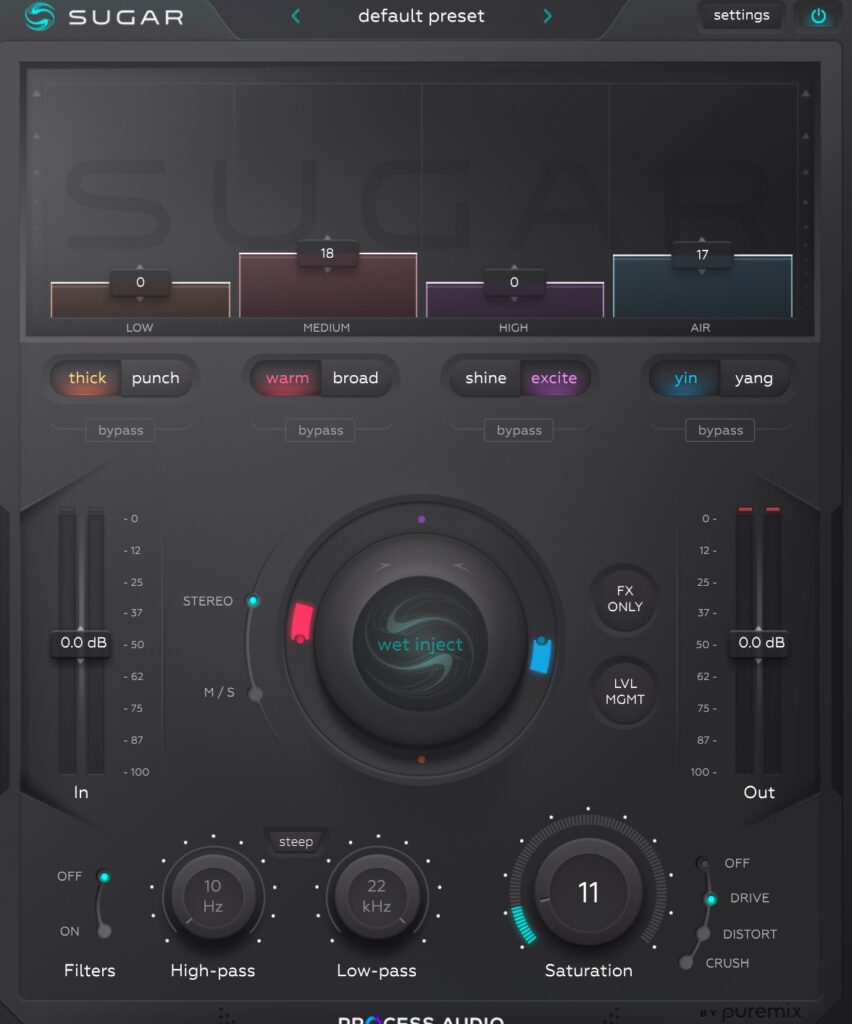Click the High-pass 10 Hz knob
The width and height of the screenshot is (852, 1024).
click(x=213, y=895)
